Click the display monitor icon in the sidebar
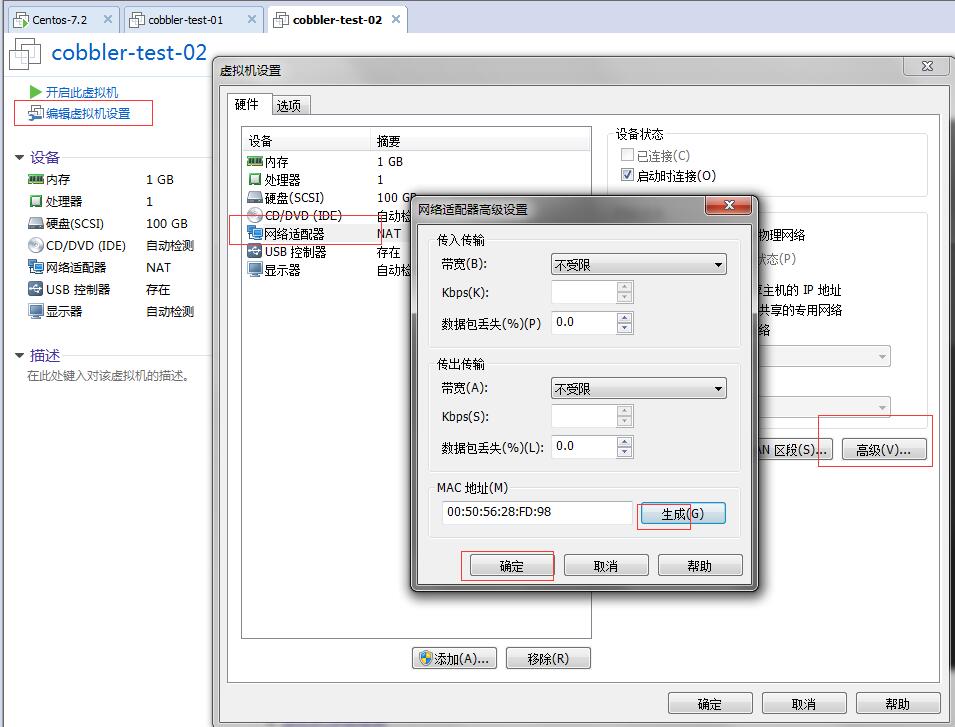Image resolution: width=955 pixels, height=727 pixels. click(35, 311)
